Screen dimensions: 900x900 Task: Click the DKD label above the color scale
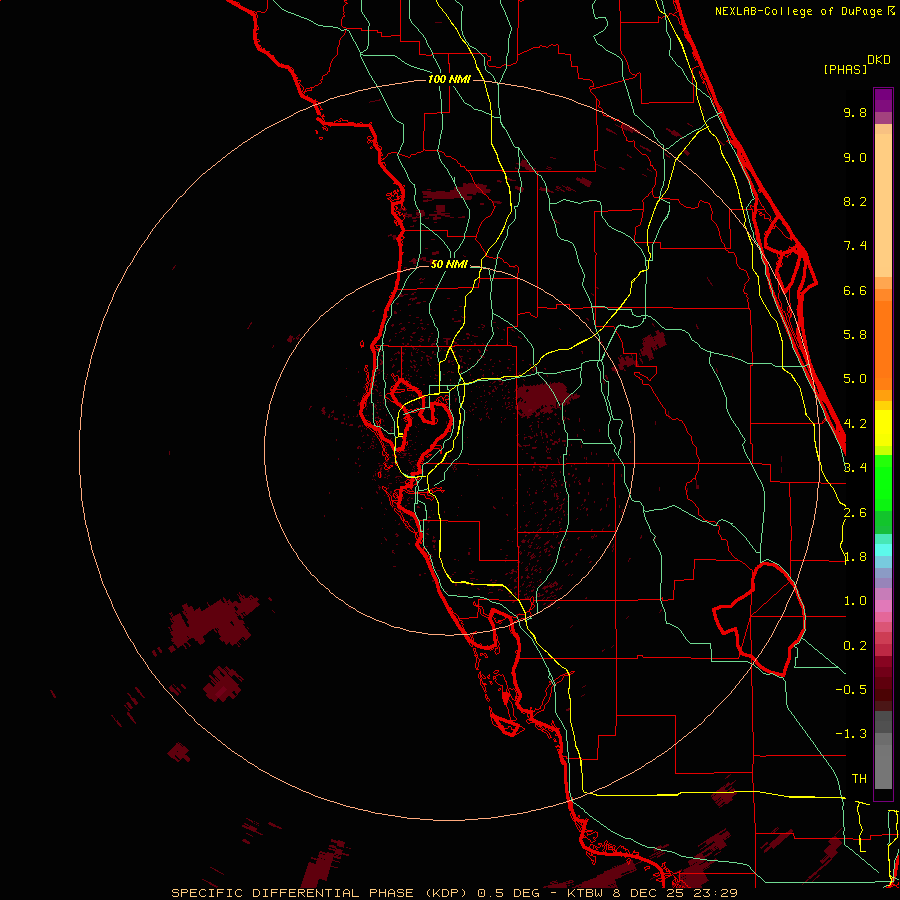tap(879, 60)
